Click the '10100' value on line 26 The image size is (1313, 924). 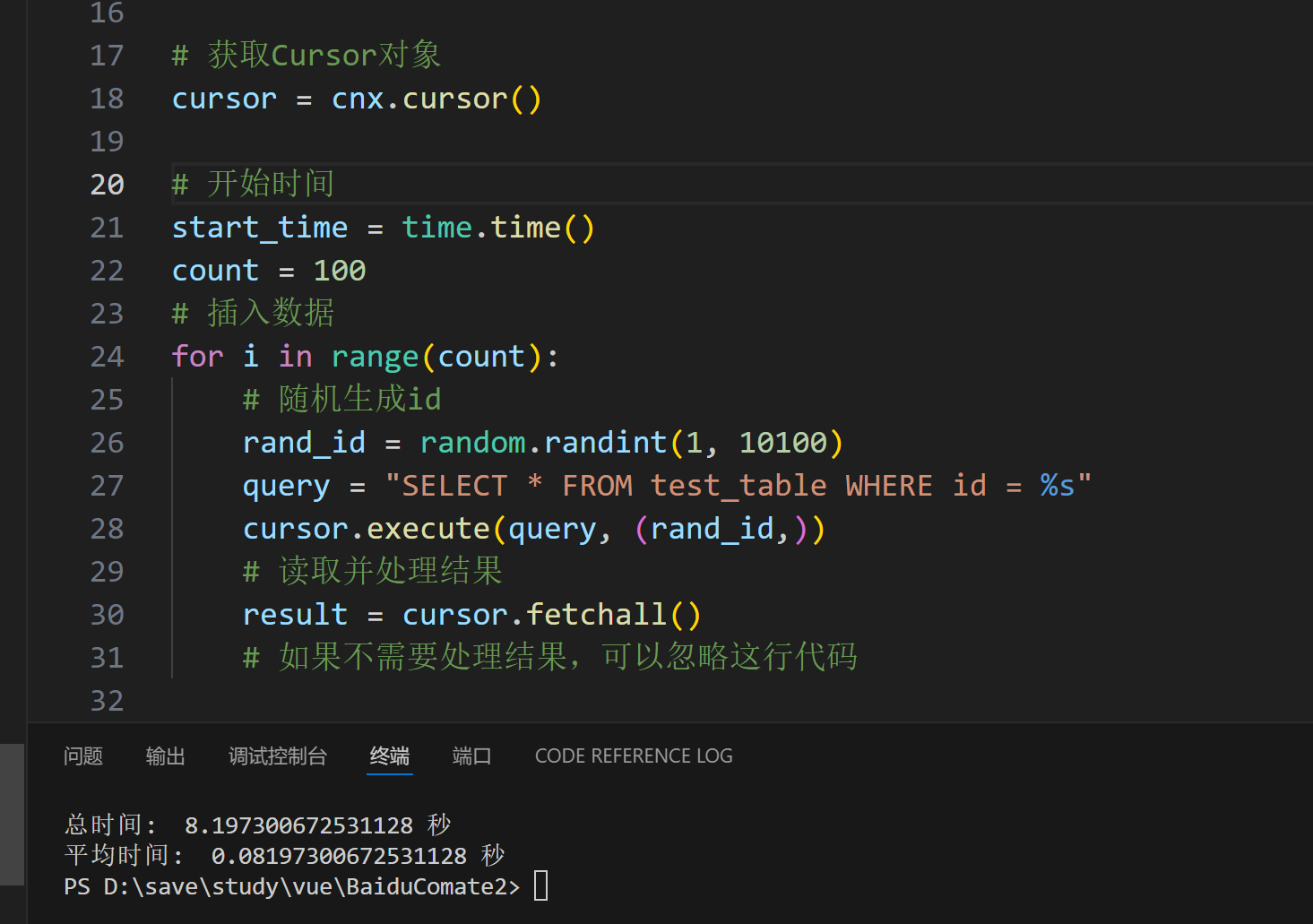pos(783,443)
